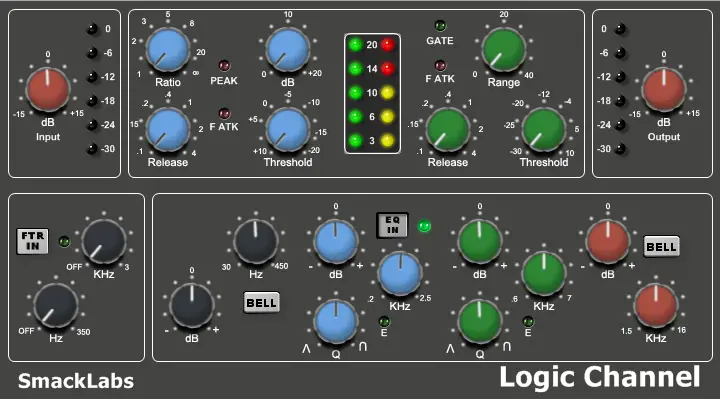
Task: Click the high-pass filter Hz knob
Action: (x=56, y=306)
